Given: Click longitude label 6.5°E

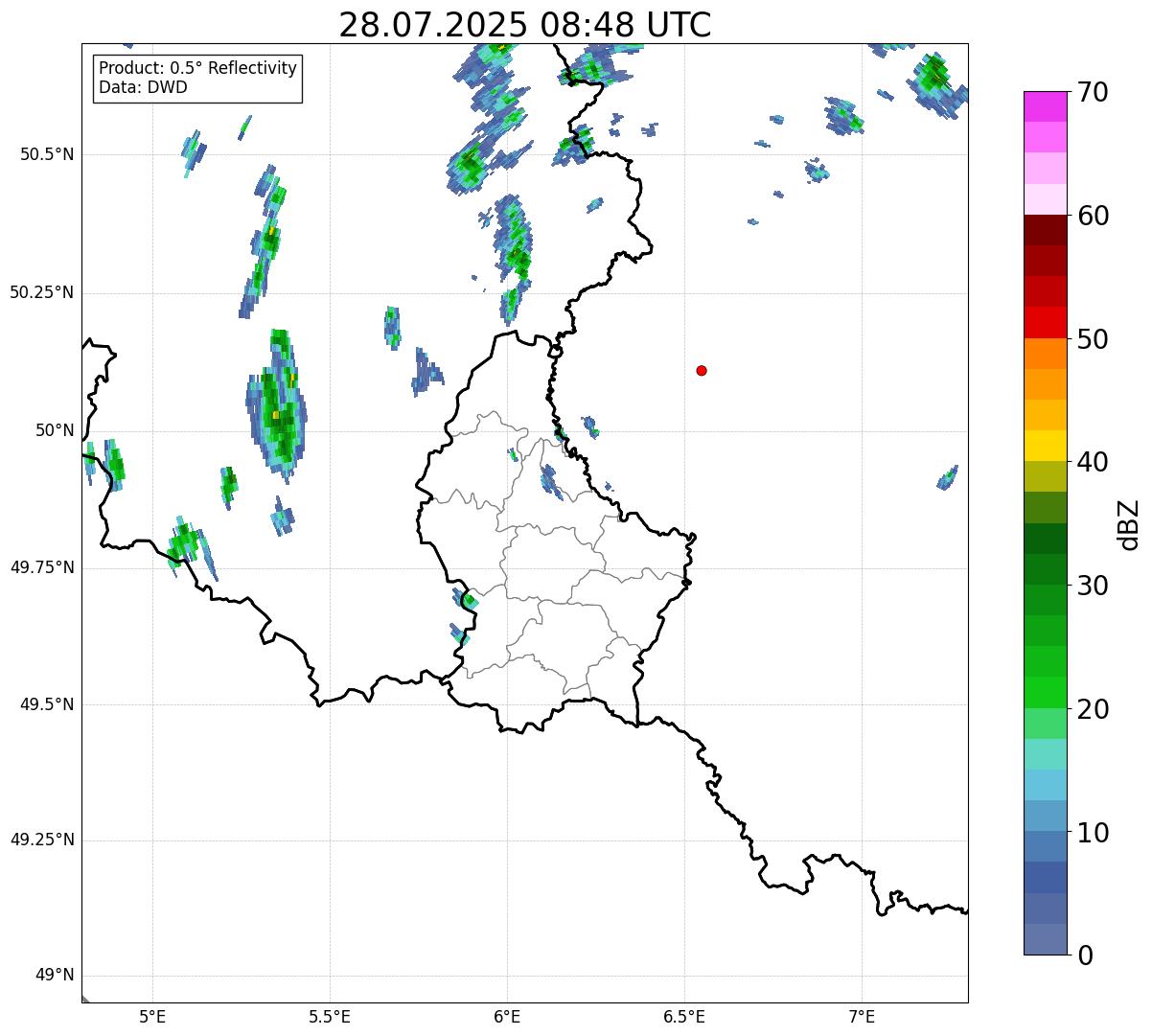Looking at the screenshot, I should pos(684,1016).
